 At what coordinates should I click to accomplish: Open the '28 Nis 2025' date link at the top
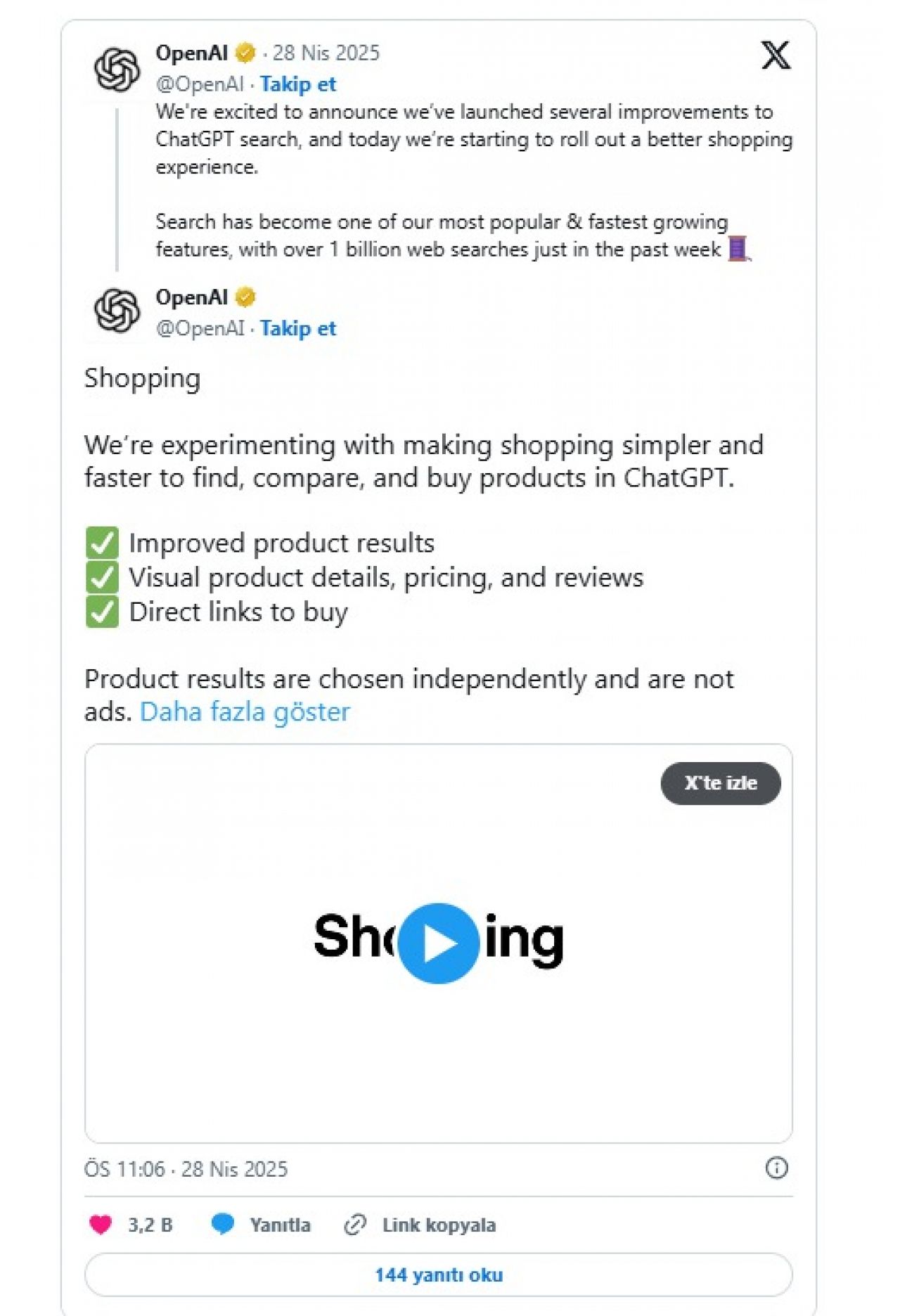[326, 53]
